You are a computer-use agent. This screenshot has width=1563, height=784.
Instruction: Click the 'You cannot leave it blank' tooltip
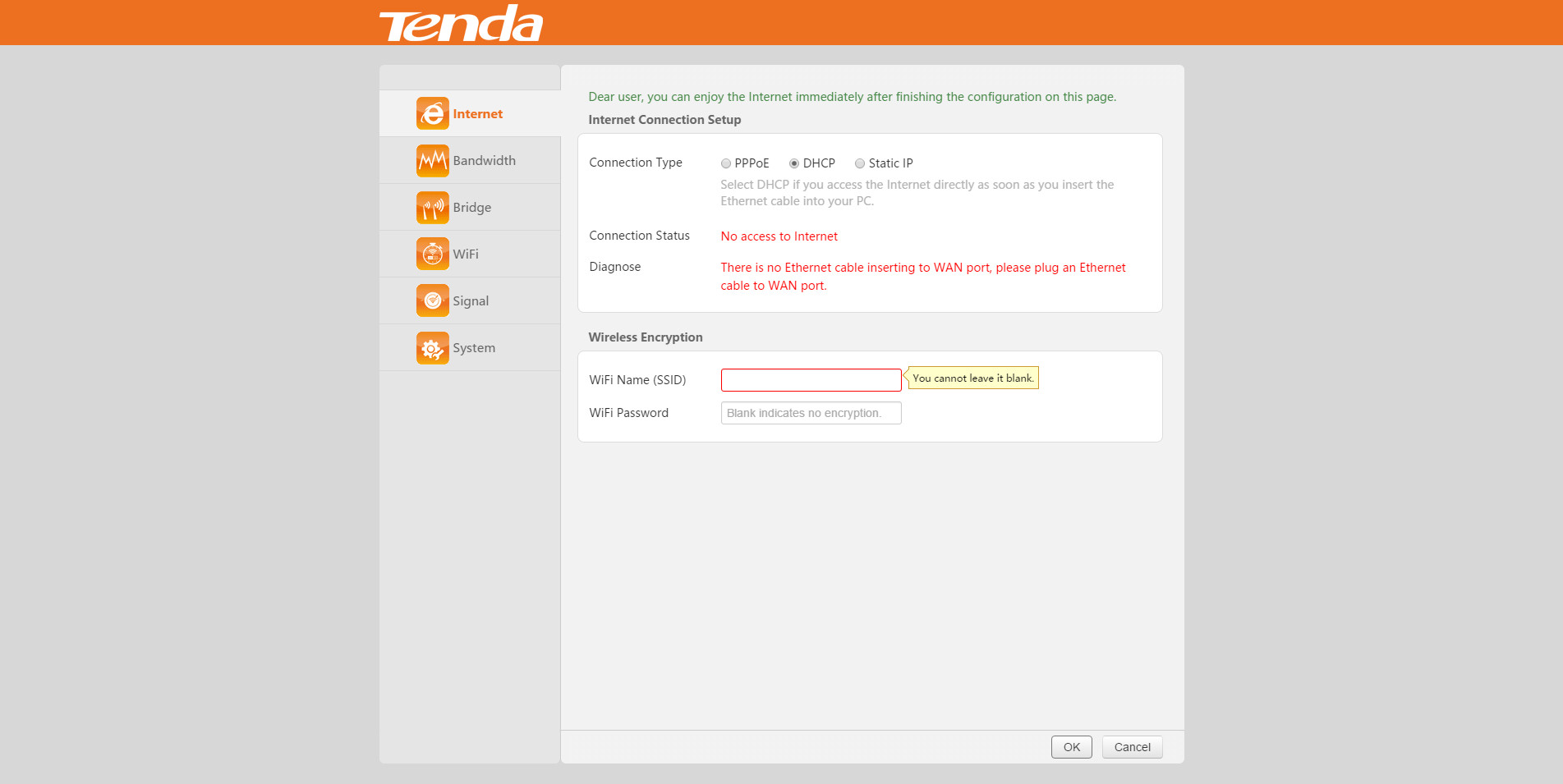(x=972, y=378)
